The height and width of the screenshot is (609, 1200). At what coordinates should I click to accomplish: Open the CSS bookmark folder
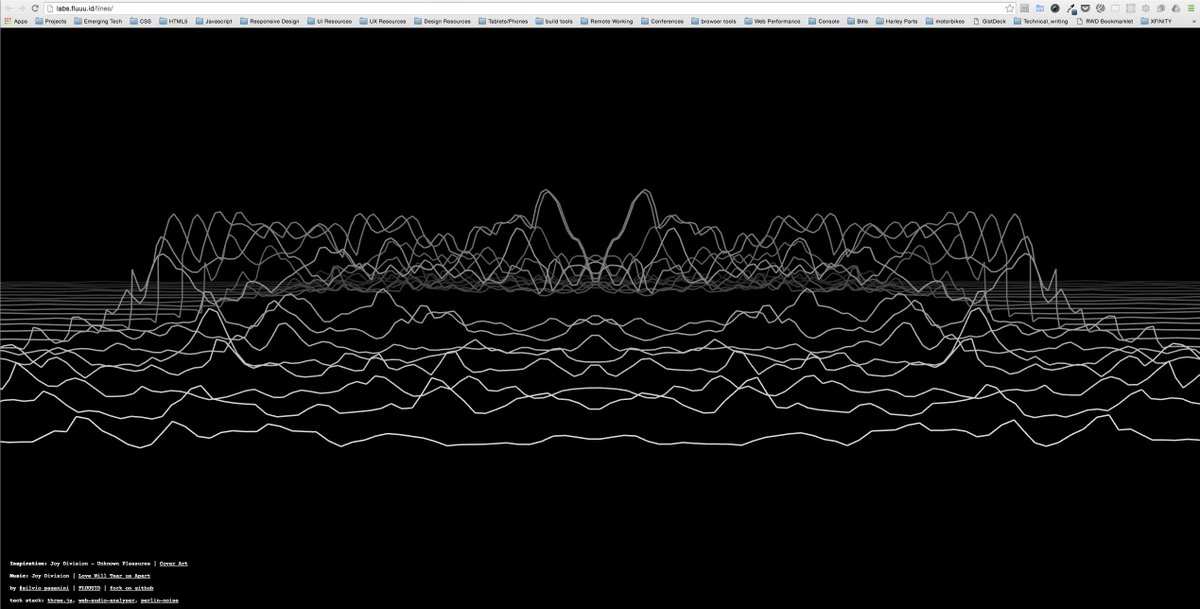point(139,21)
